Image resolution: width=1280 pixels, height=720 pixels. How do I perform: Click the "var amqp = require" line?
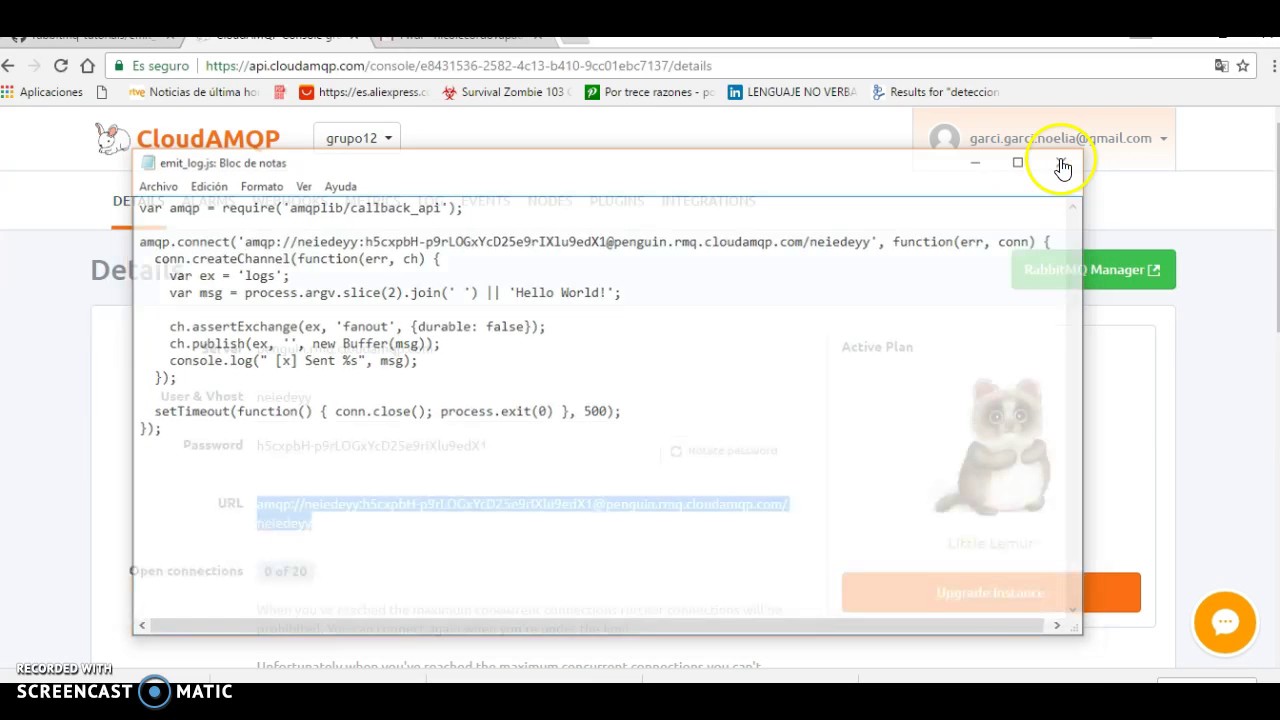click(301, 208)
